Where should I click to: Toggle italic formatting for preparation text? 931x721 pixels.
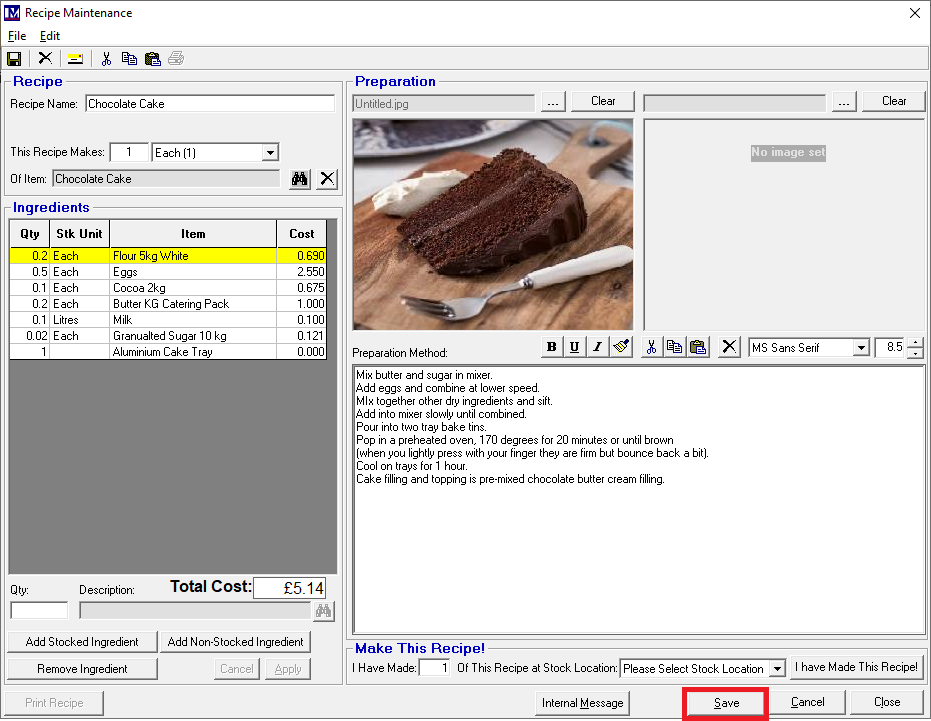click(x=597, y=347)
